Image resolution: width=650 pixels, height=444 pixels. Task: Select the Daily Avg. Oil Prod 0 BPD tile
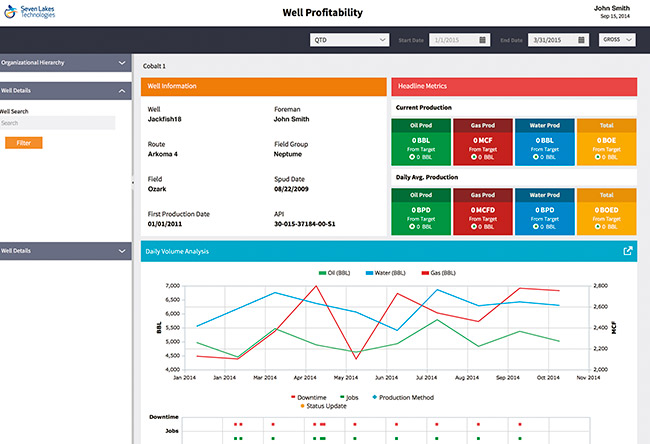[x=421, y=212]
